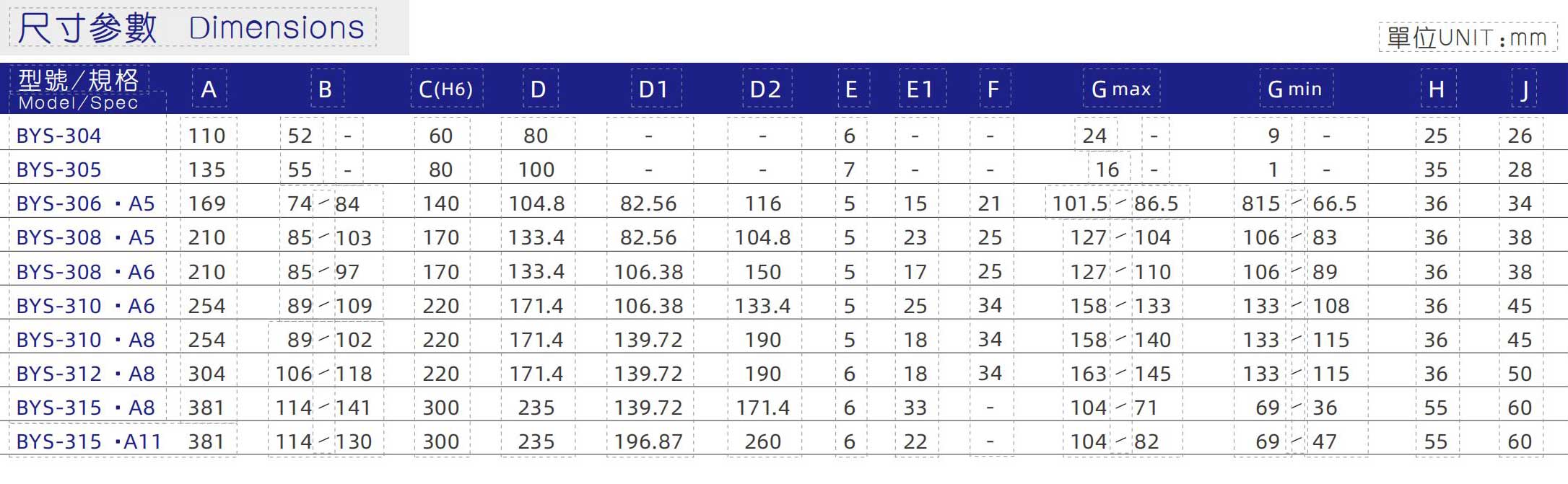Select the J column header

[x=1525, y=89]
